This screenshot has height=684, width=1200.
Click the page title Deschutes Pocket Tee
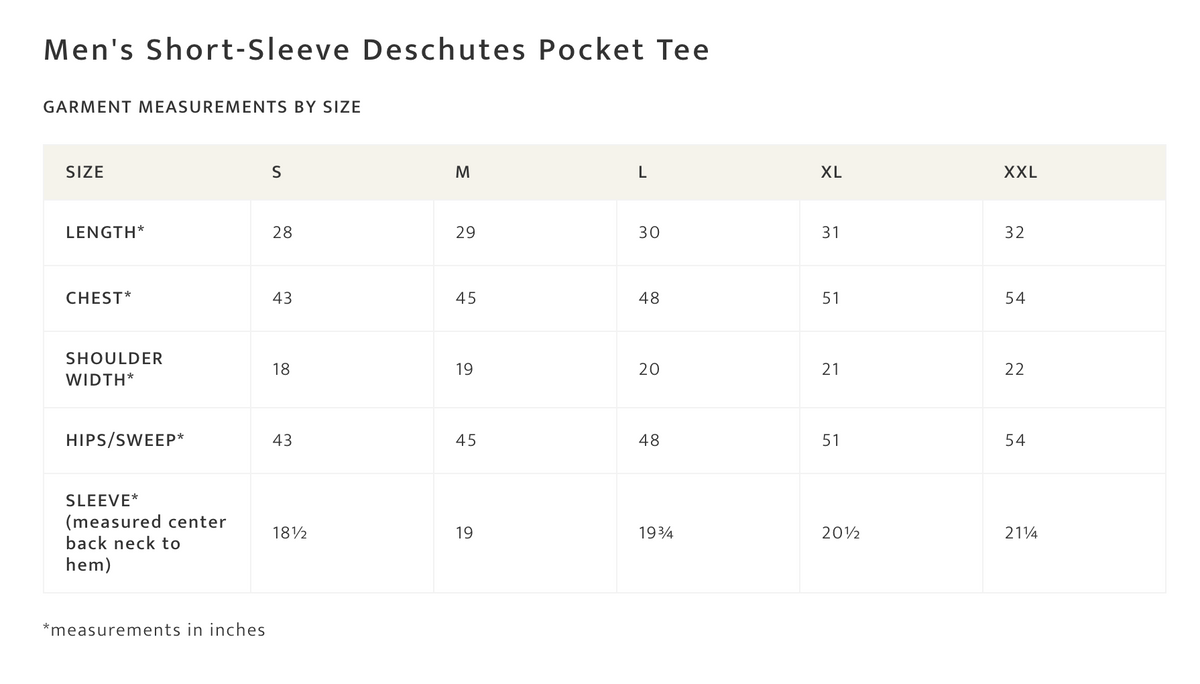376,50
